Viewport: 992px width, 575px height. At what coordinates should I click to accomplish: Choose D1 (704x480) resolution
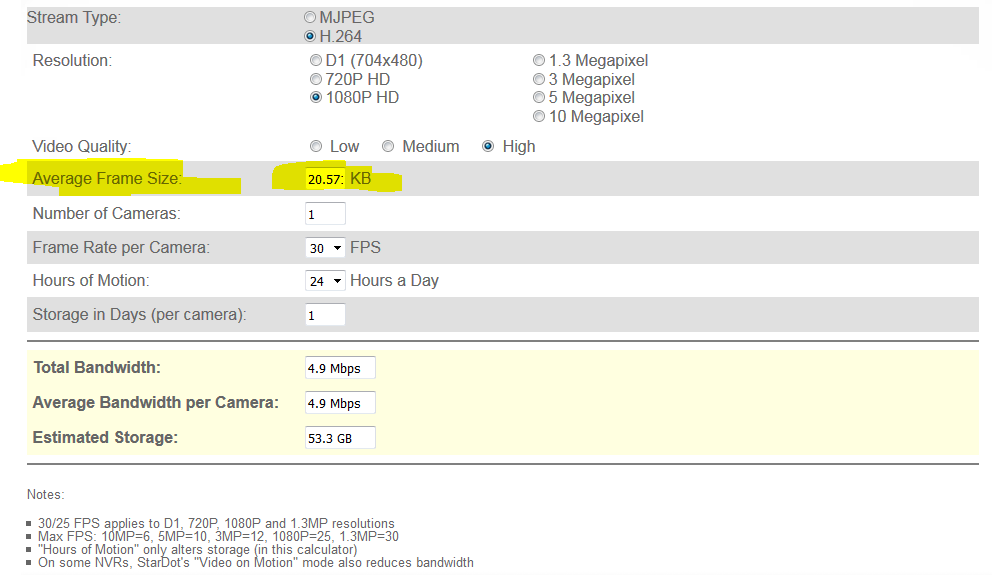[316, 61]
